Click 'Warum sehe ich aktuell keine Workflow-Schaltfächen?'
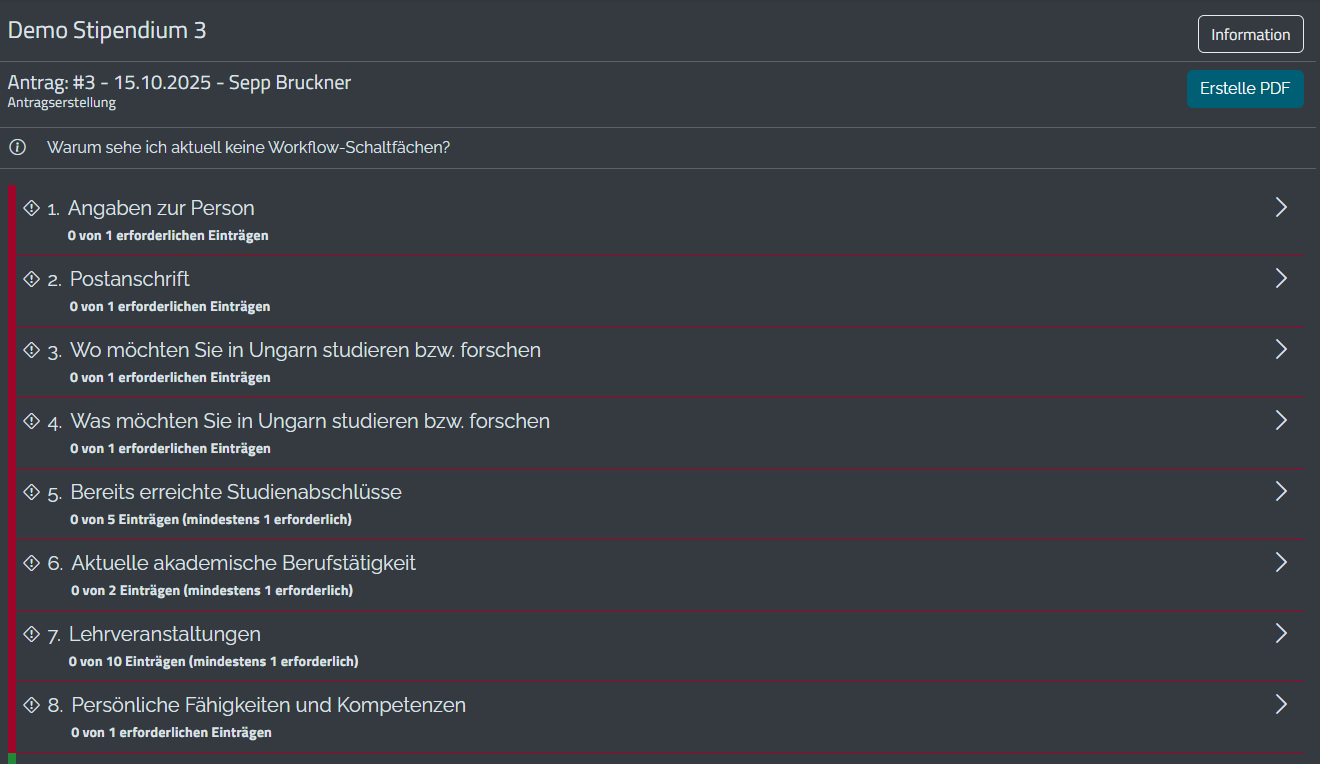The width and height of the screenshot is (1320, 764). tap(248, 147)
